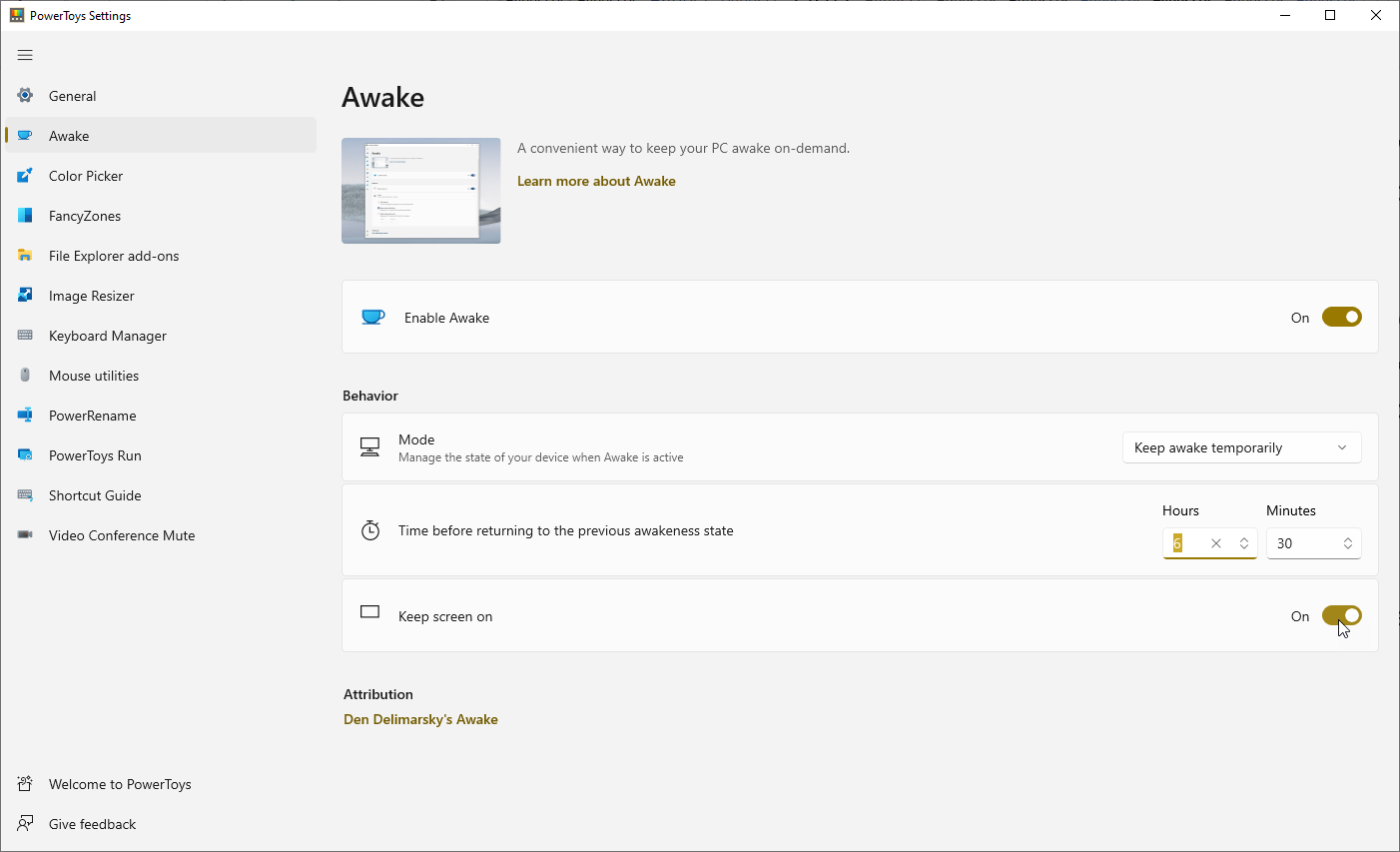Click the coffee cup icon beside Enable Awake
The height and width of the screenshot is (852, 1400).
[372, 318]
